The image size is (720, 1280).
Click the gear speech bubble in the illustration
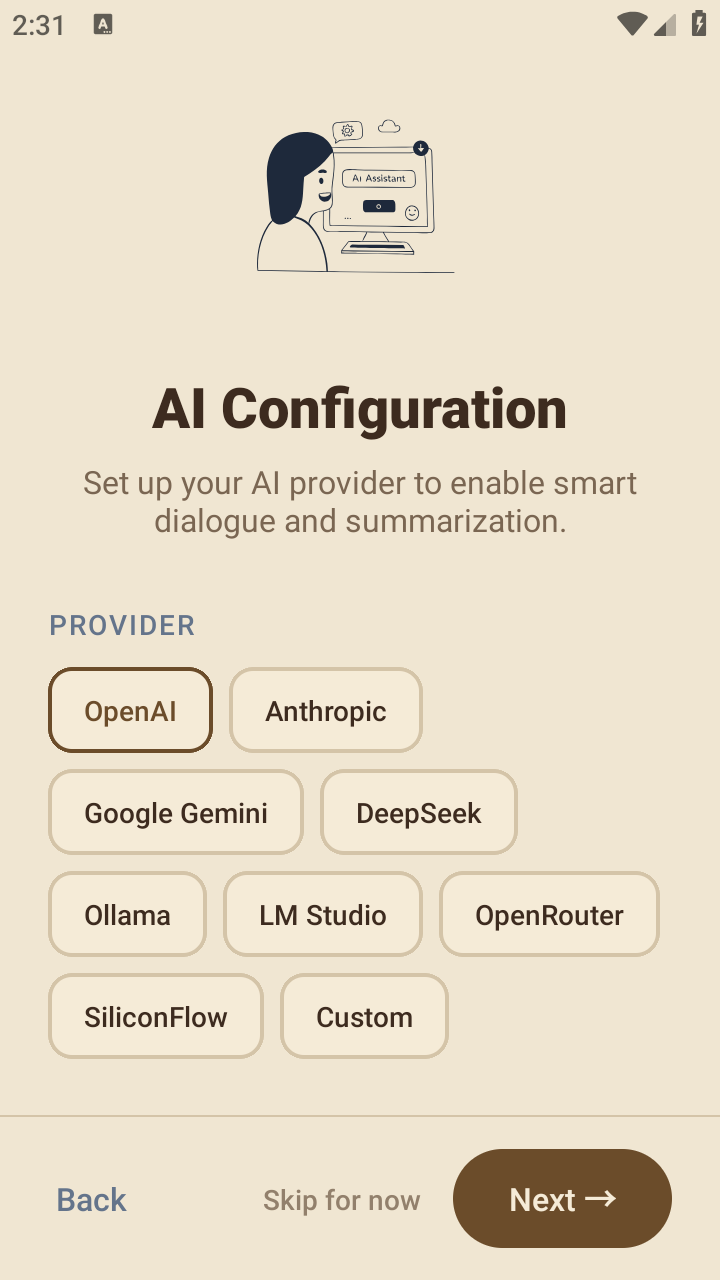(347, 130)
